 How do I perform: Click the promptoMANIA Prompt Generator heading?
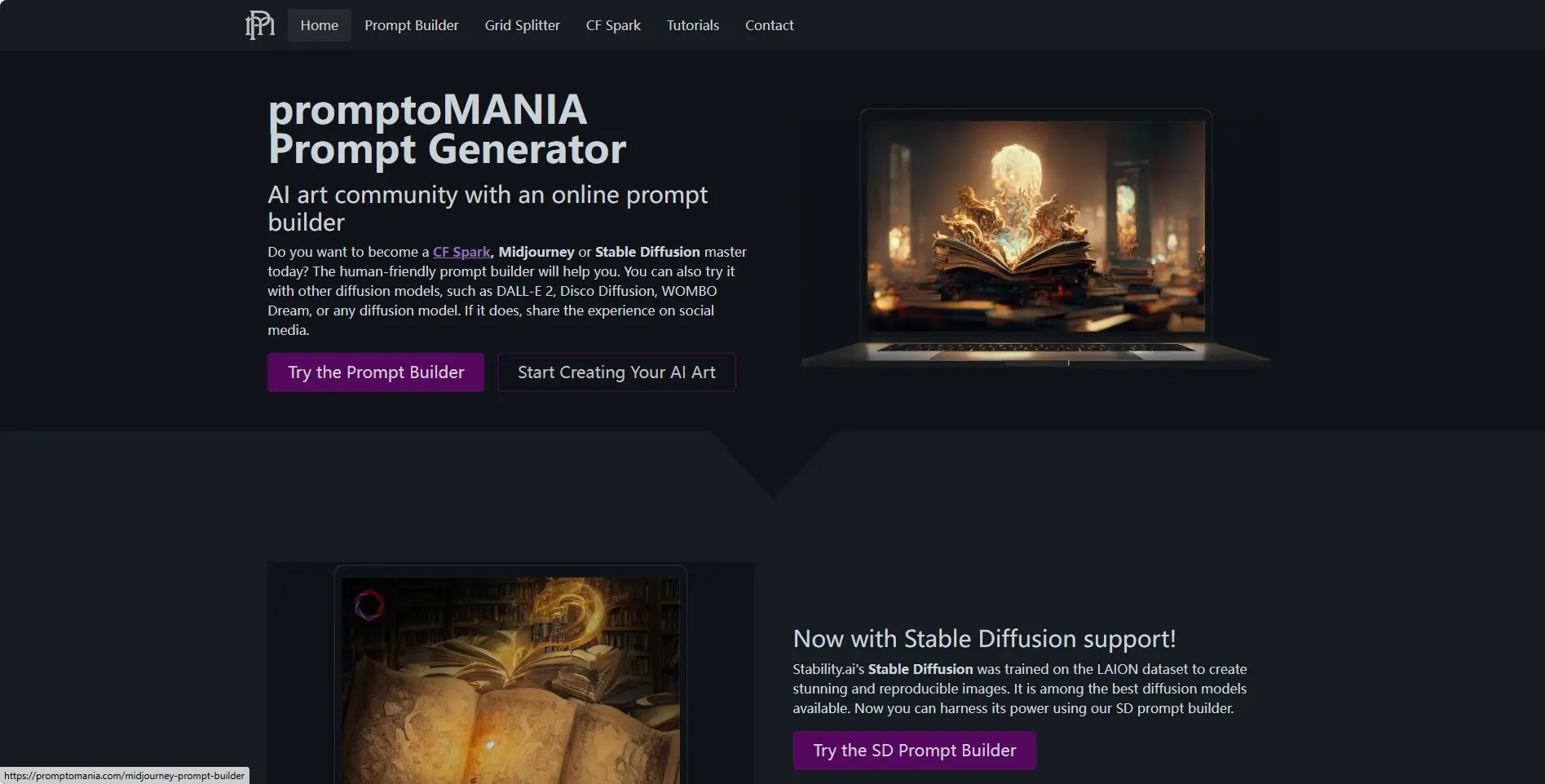pyautogui.click(x=447, y=130)
